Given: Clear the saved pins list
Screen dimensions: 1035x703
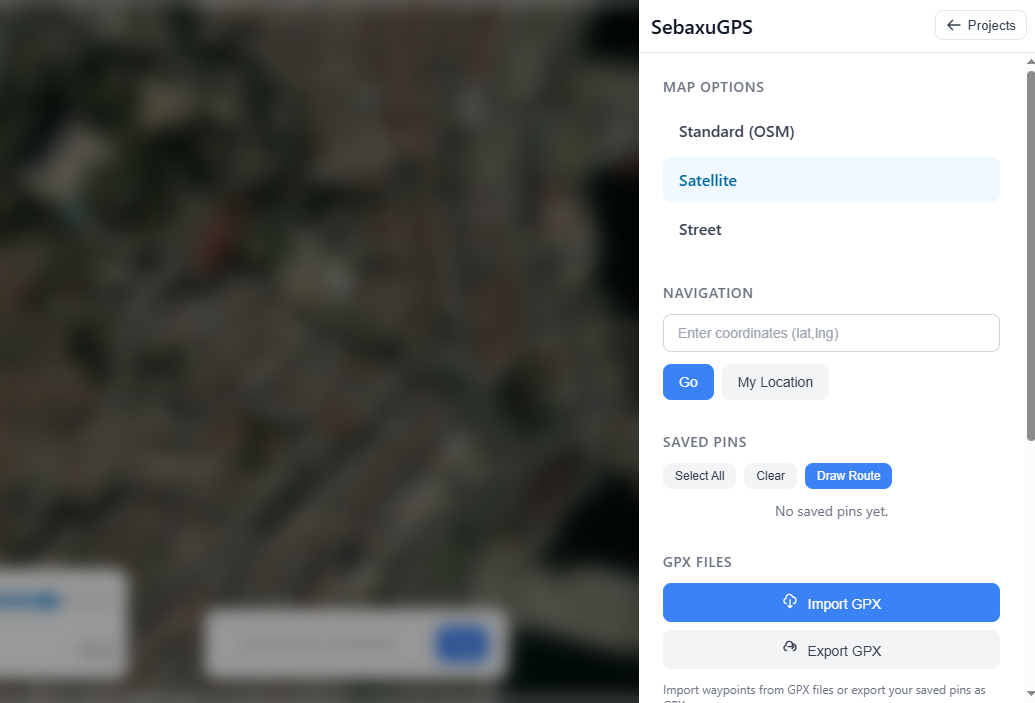Looking at the screenshot, I should point(770,476).
